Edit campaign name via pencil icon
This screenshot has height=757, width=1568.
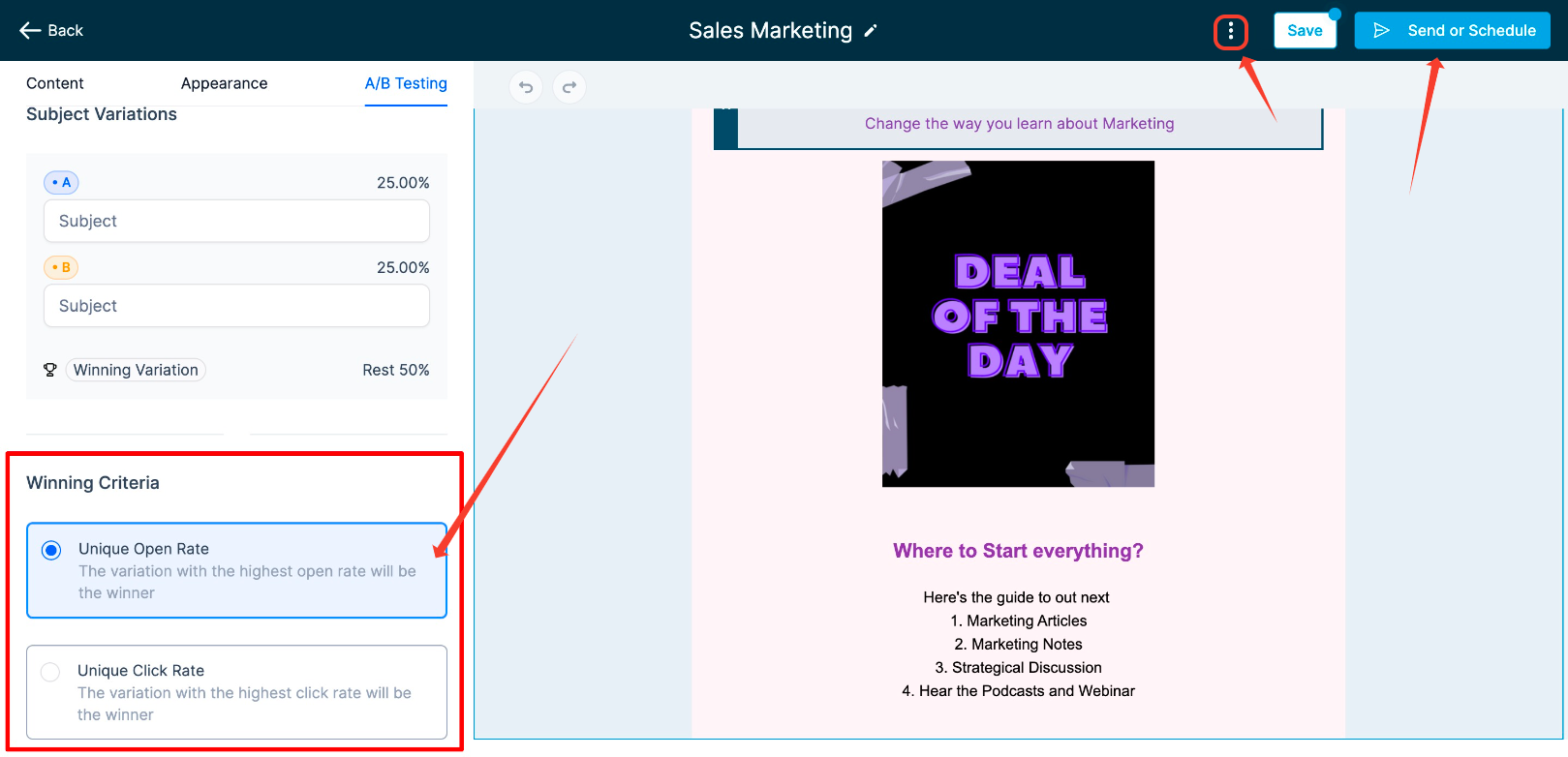coord(871,31)
